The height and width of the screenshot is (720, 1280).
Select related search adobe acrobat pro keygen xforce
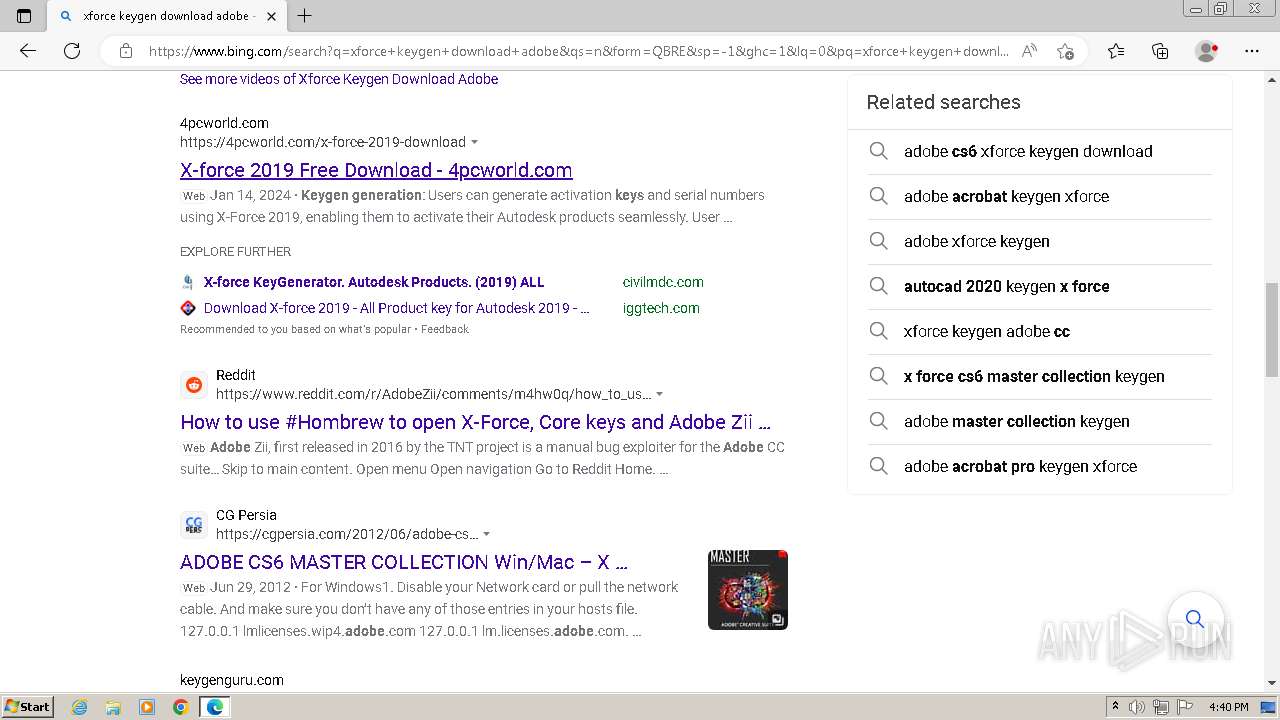tap(1020, 466)
